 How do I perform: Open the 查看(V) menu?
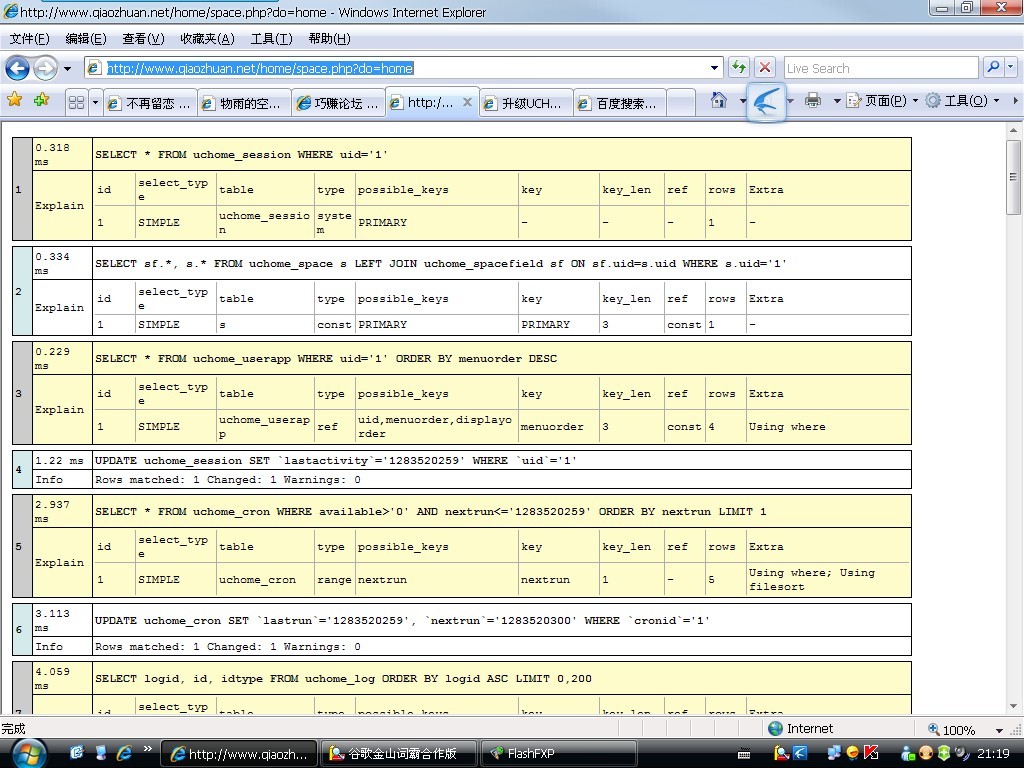click(x=143, y=39)
